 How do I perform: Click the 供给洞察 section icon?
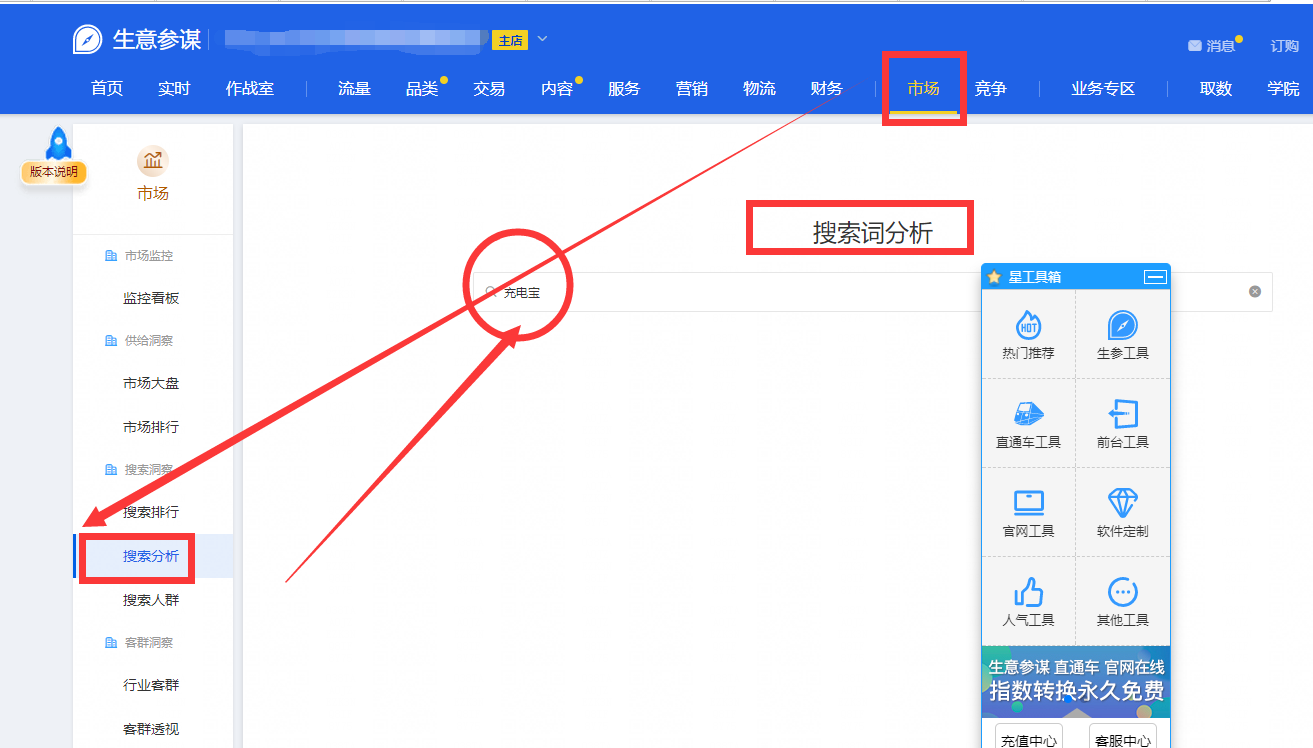pos(111,341)
